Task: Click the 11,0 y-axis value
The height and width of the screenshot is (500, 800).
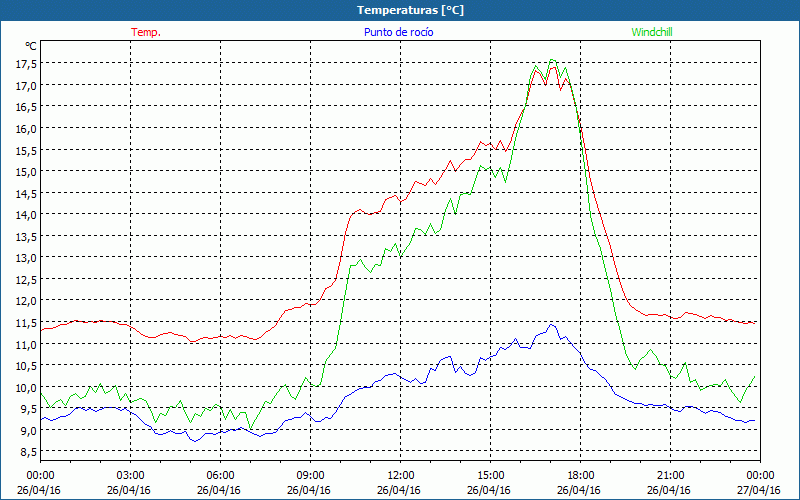Action: point(26,344)
